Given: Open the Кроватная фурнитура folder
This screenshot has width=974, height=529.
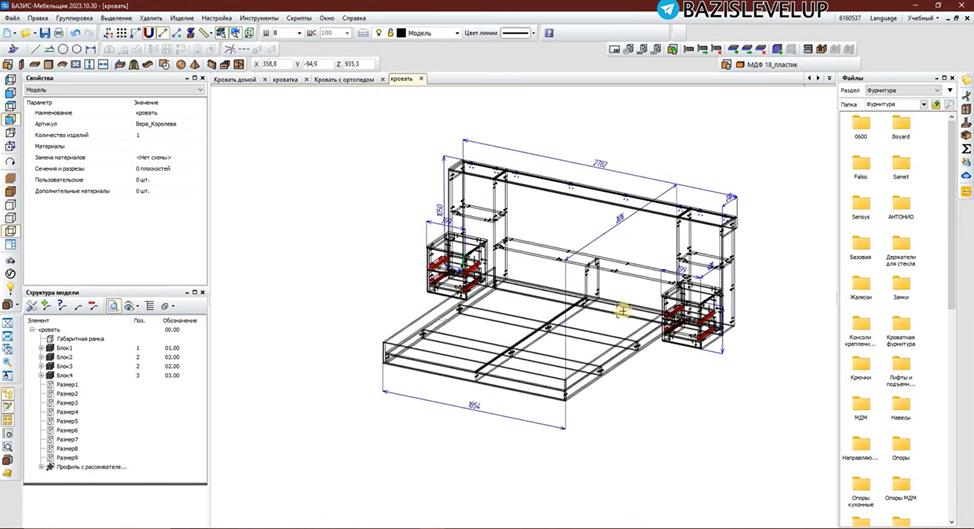Looking at the screenshot, I should [x=901, y=330].
